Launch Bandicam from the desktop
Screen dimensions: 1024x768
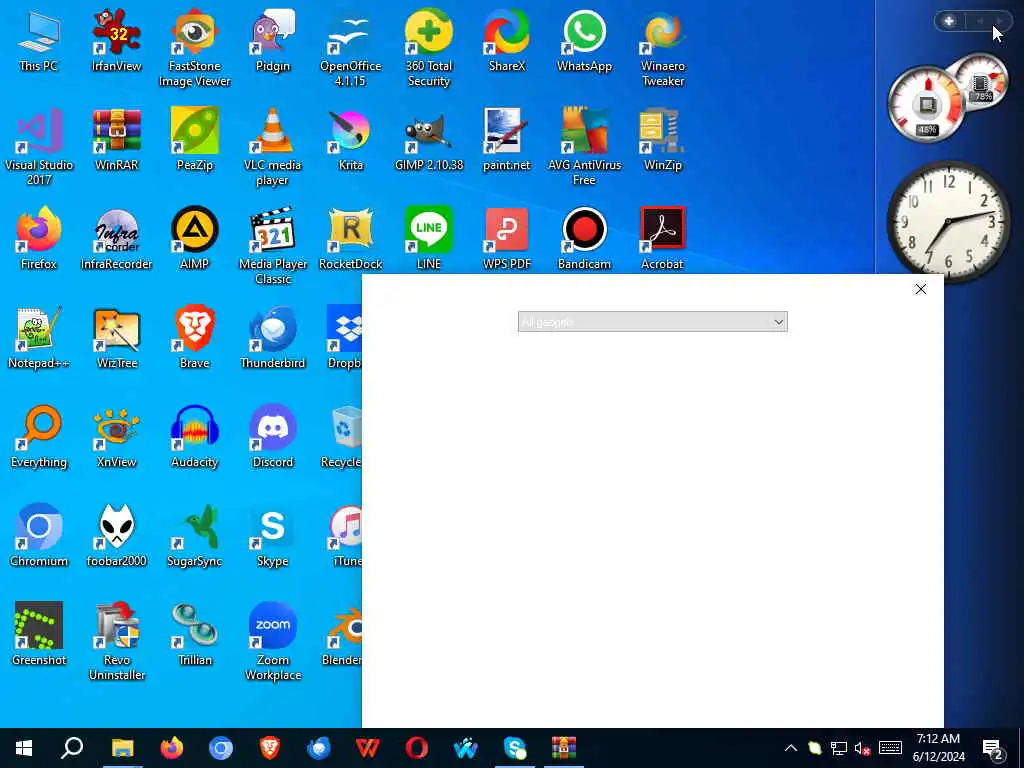click(x=584, y=238)
